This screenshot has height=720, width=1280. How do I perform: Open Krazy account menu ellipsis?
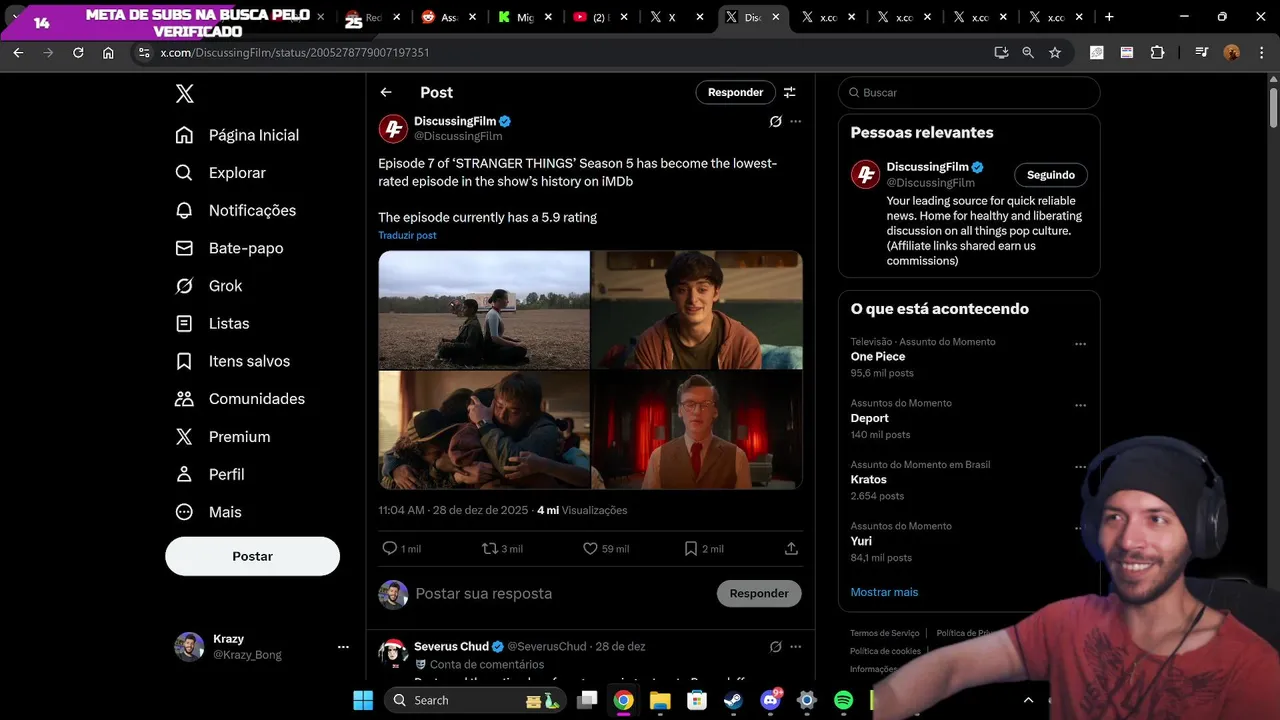pos(343,647)
